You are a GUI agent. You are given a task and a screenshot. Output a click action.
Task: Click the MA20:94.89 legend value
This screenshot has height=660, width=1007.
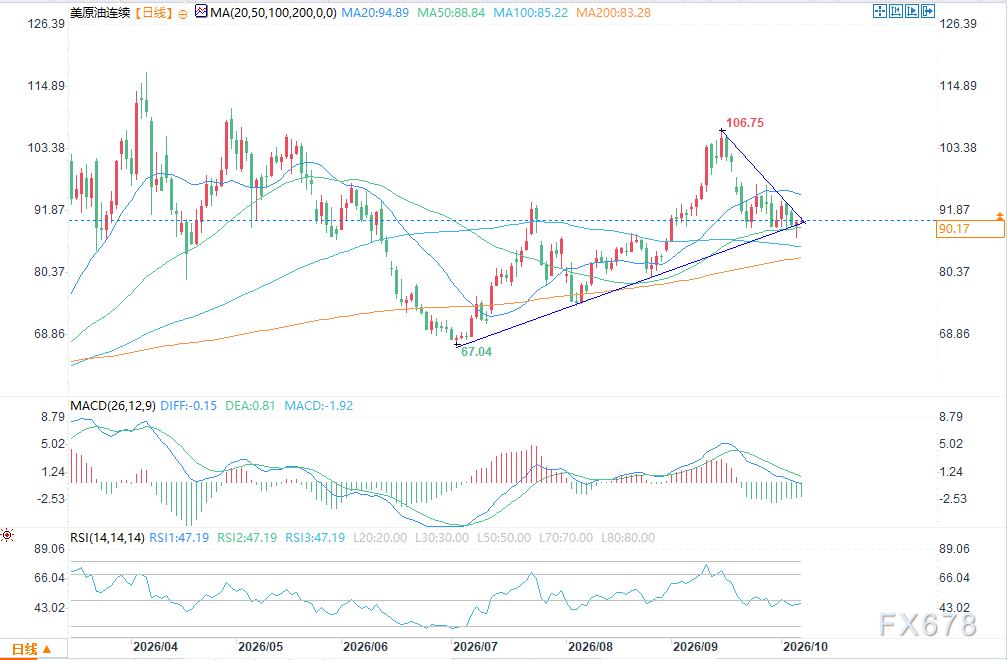[375, 12]
